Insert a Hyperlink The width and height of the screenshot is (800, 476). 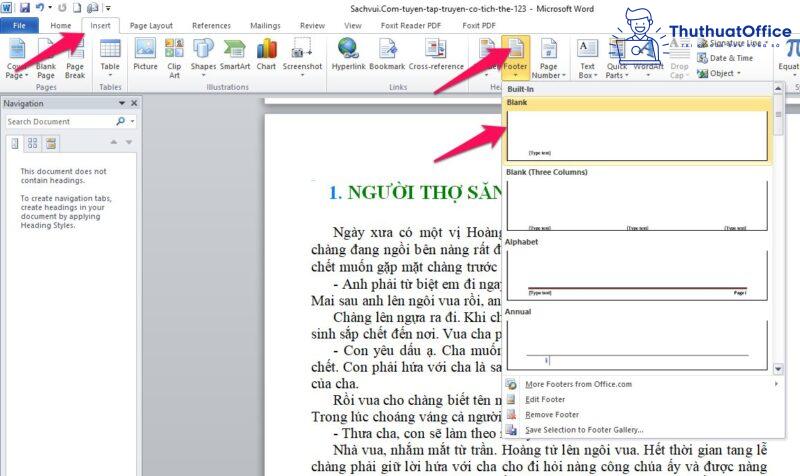point(348,54)
